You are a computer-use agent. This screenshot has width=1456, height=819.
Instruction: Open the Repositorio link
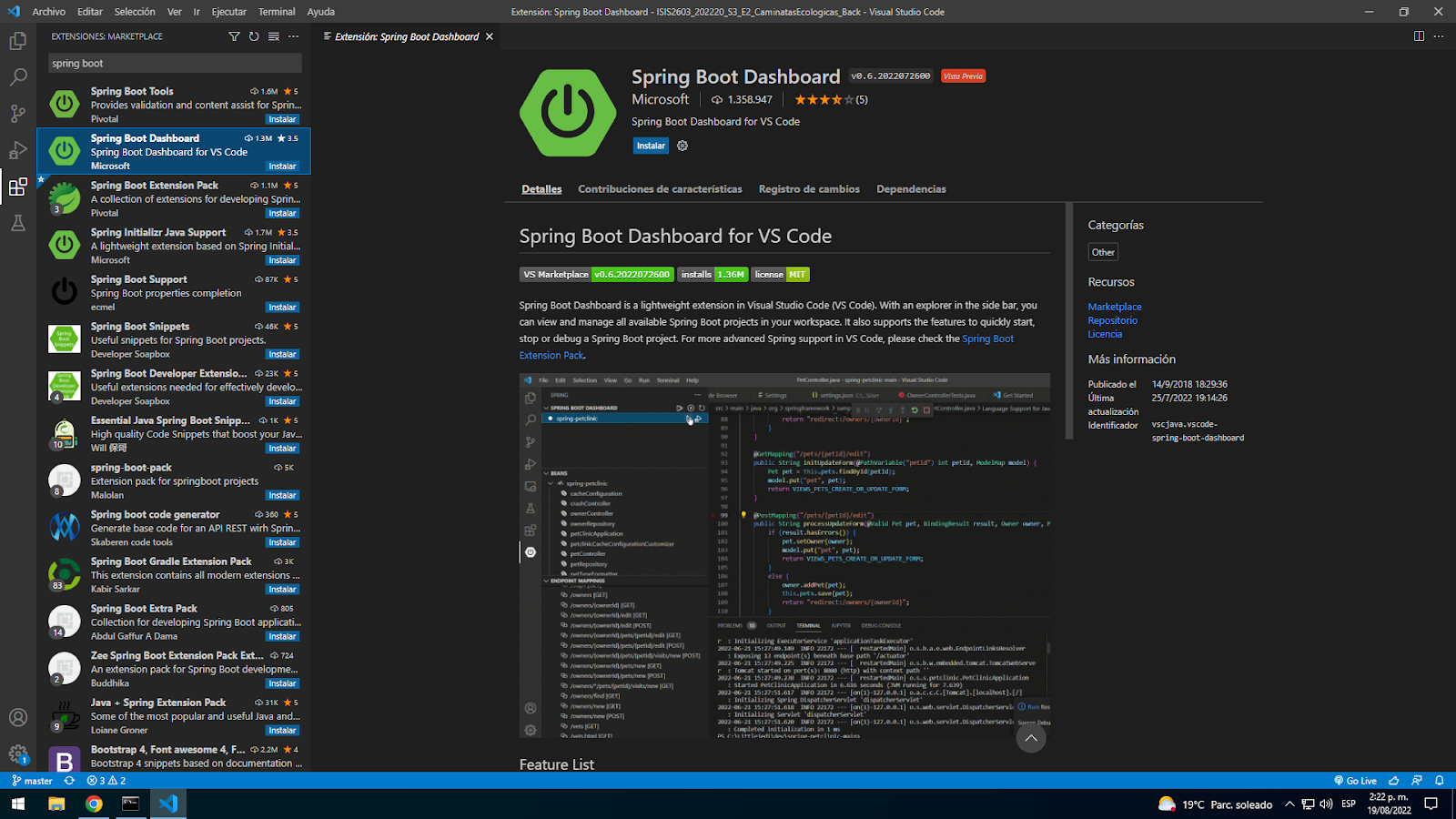pyautogui.click(x=1113, y=320)
